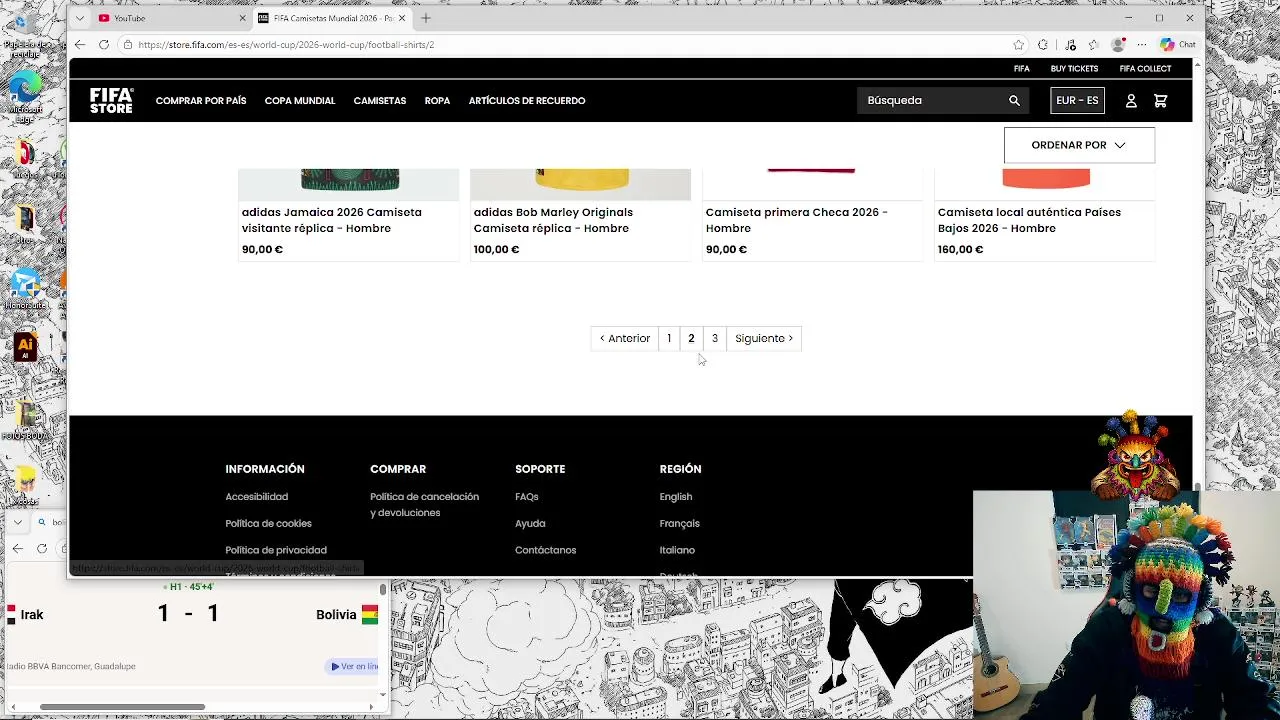Close the FIFA Camisetas Mundial tab

[402, 18]
